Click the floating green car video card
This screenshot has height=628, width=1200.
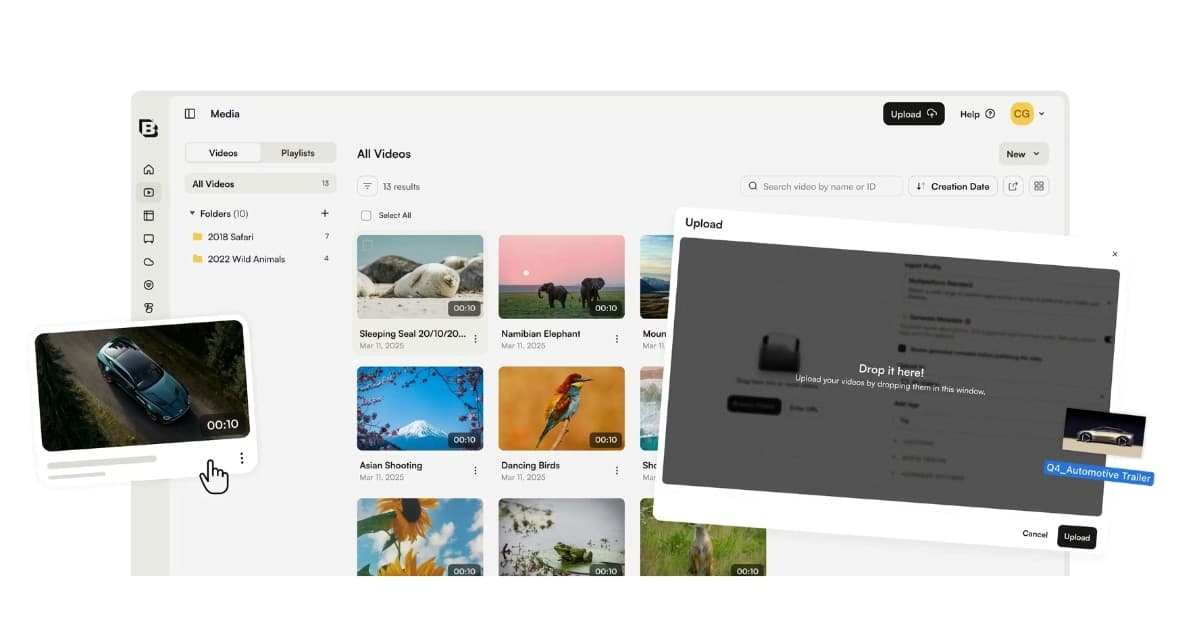[142, 384]
